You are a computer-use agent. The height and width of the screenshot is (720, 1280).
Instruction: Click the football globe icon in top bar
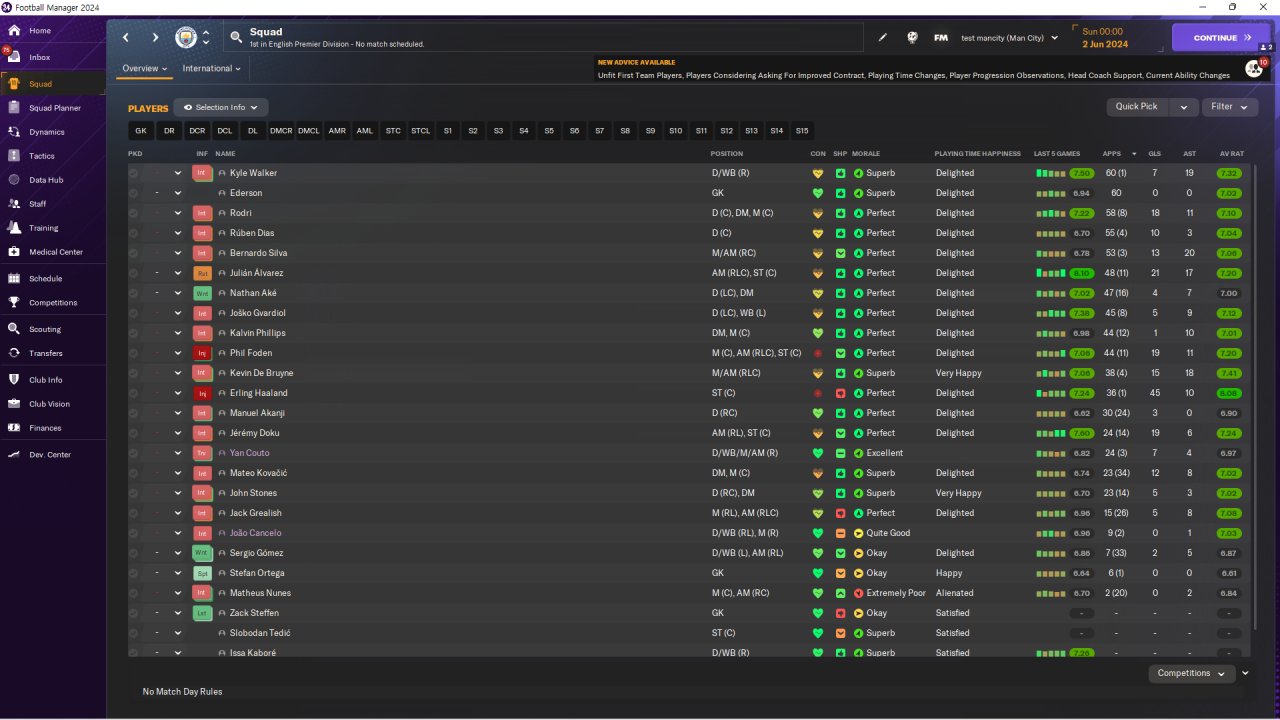[912, 38]
